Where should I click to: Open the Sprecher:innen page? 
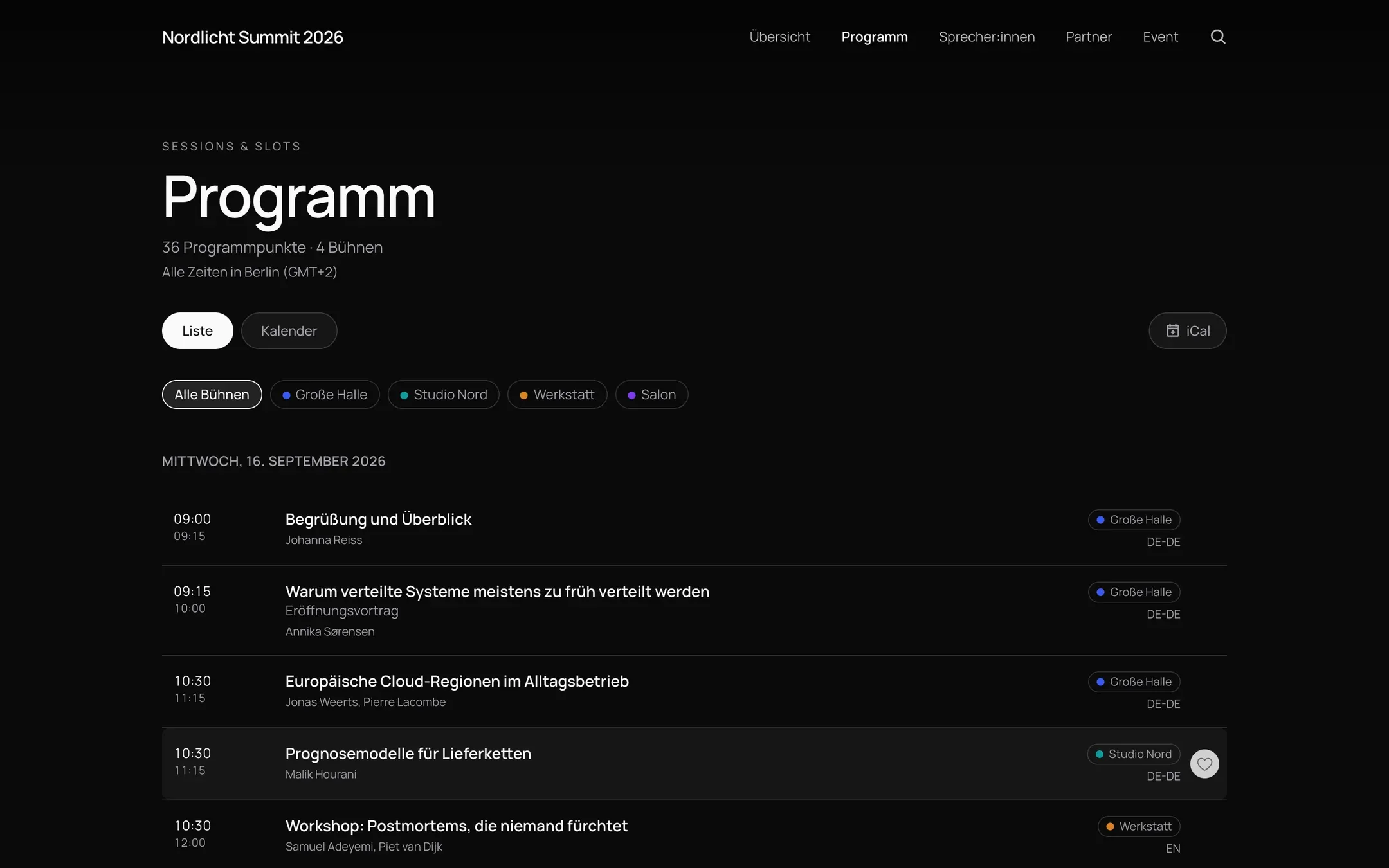coord(986,37)
